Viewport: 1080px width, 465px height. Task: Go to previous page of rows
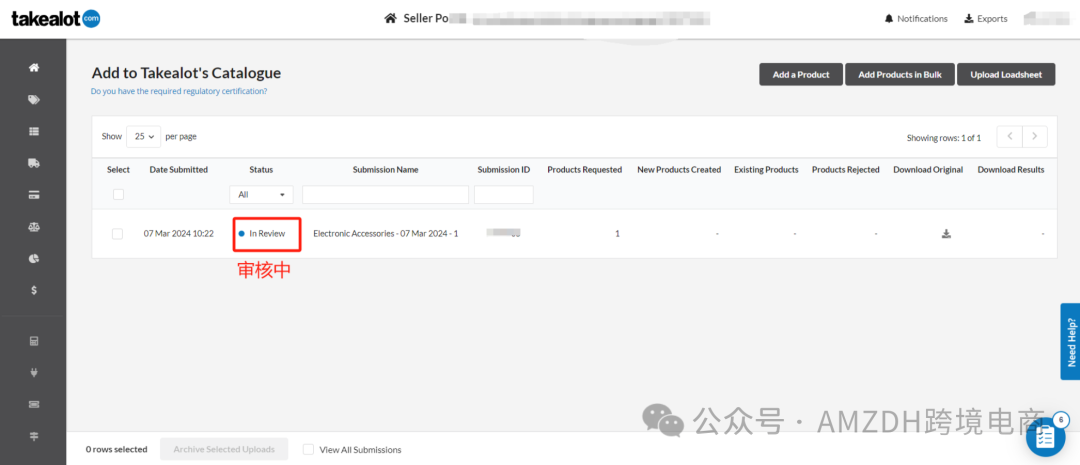point(1010,137)
